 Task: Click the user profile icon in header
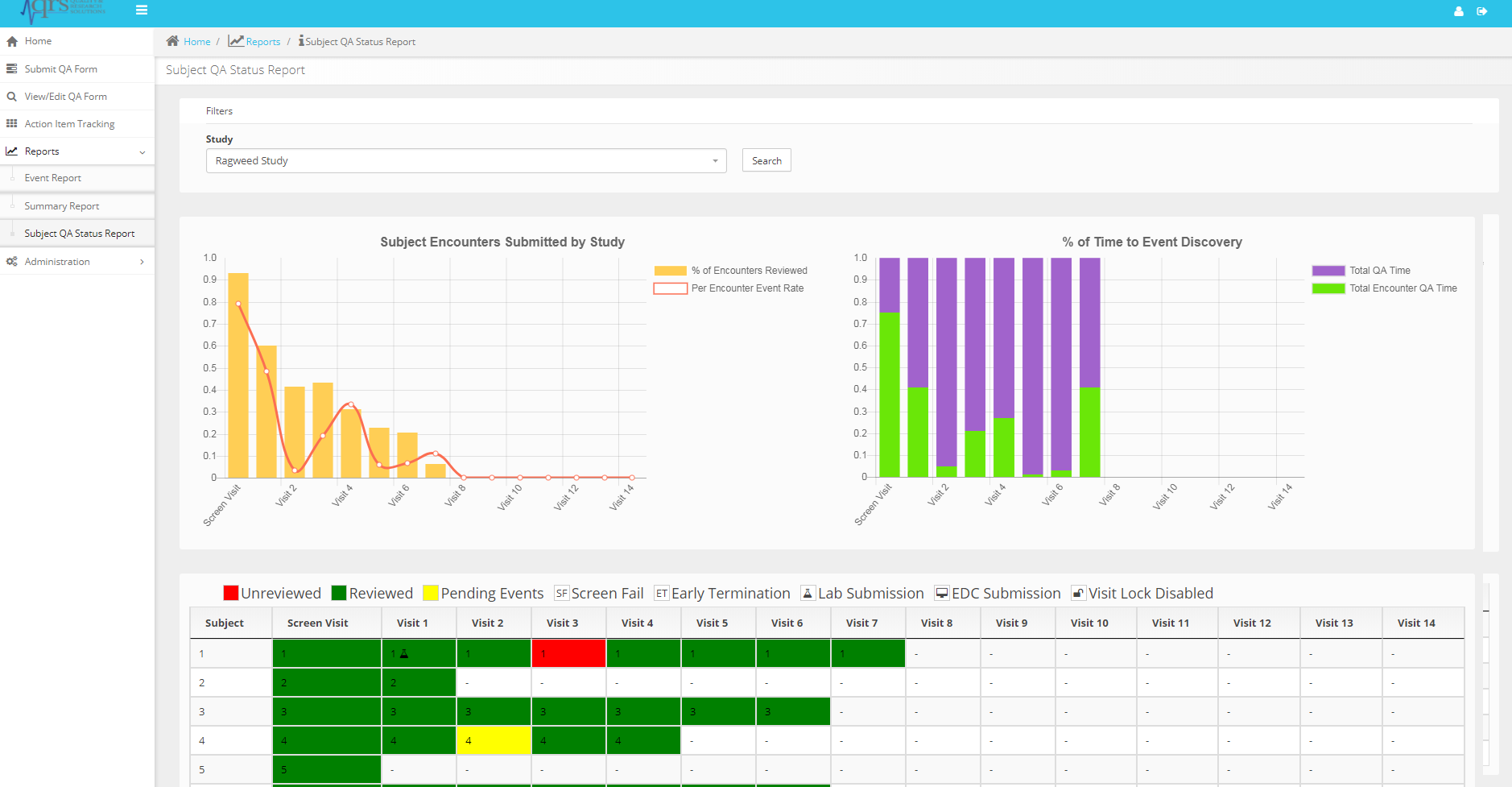(1458, 11)
